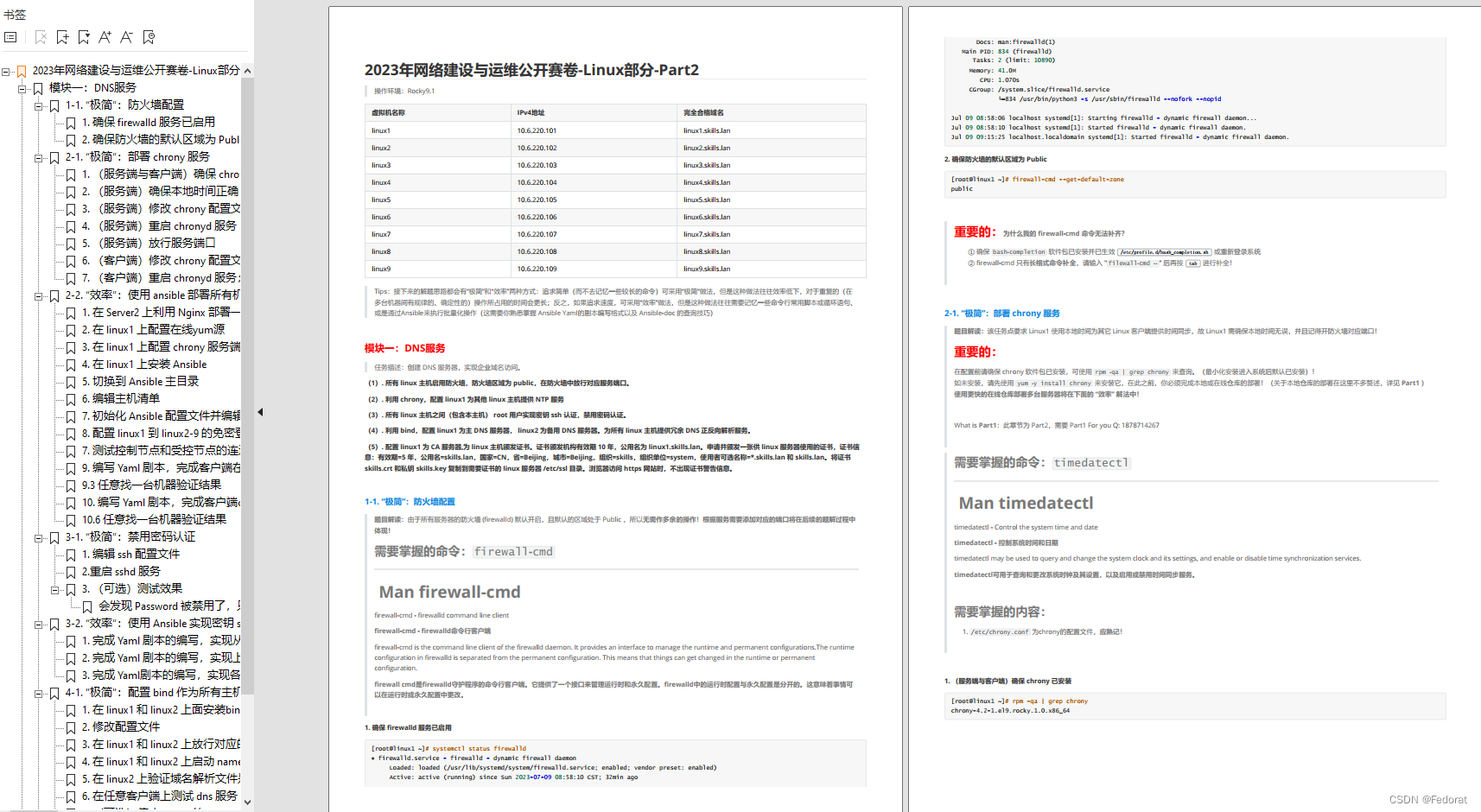1481x812 pixels.
Task: Click bookmark icon beside 2.重启 sshd 服务
Action: [71, 572]
